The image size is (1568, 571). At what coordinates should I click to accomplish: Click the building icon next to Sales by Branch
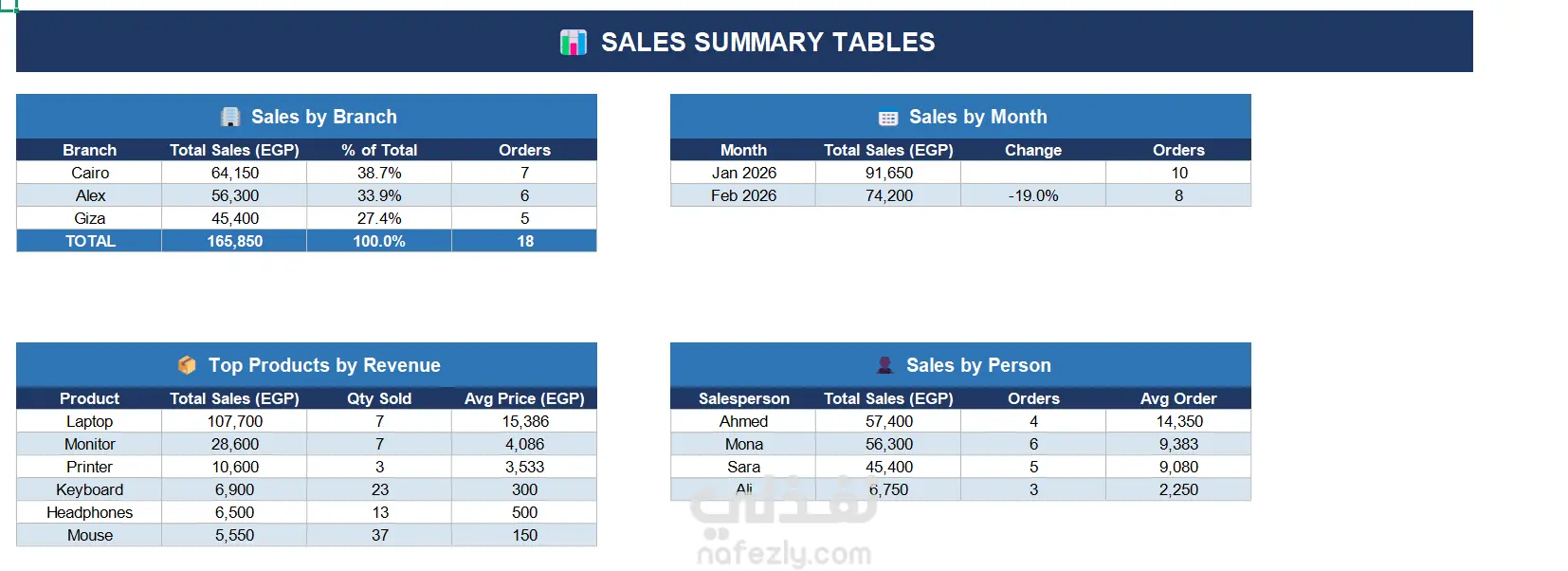pyautogui.click(x=230, y=117)
